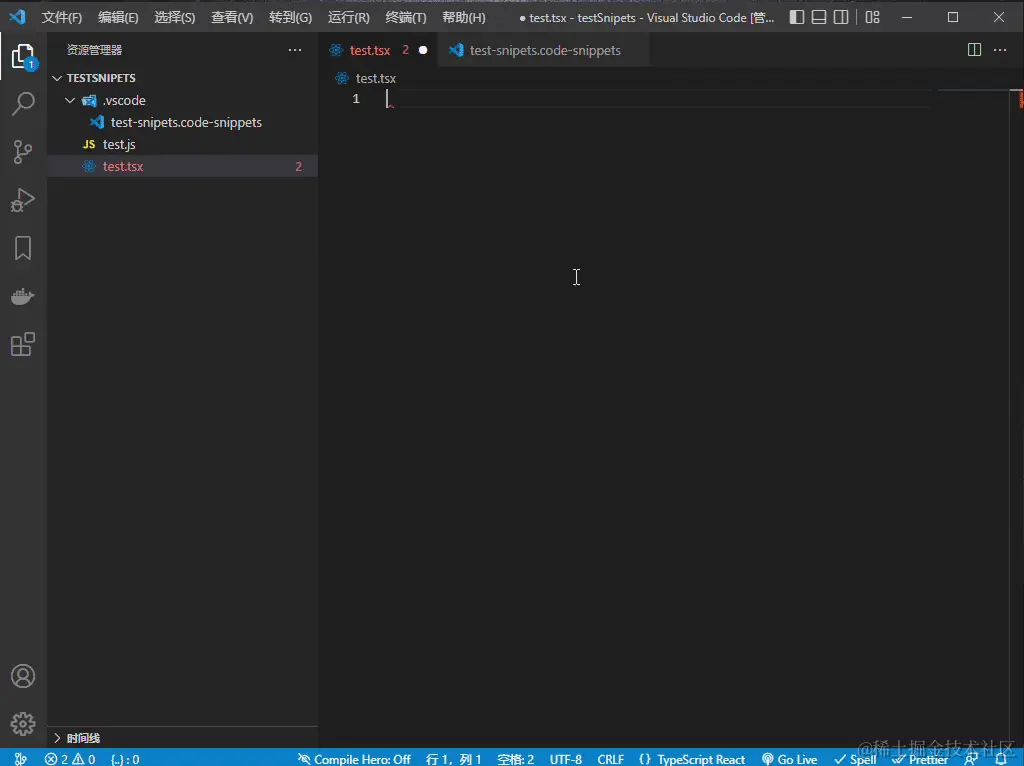Change line ending via CRLF item

[610, 759]
